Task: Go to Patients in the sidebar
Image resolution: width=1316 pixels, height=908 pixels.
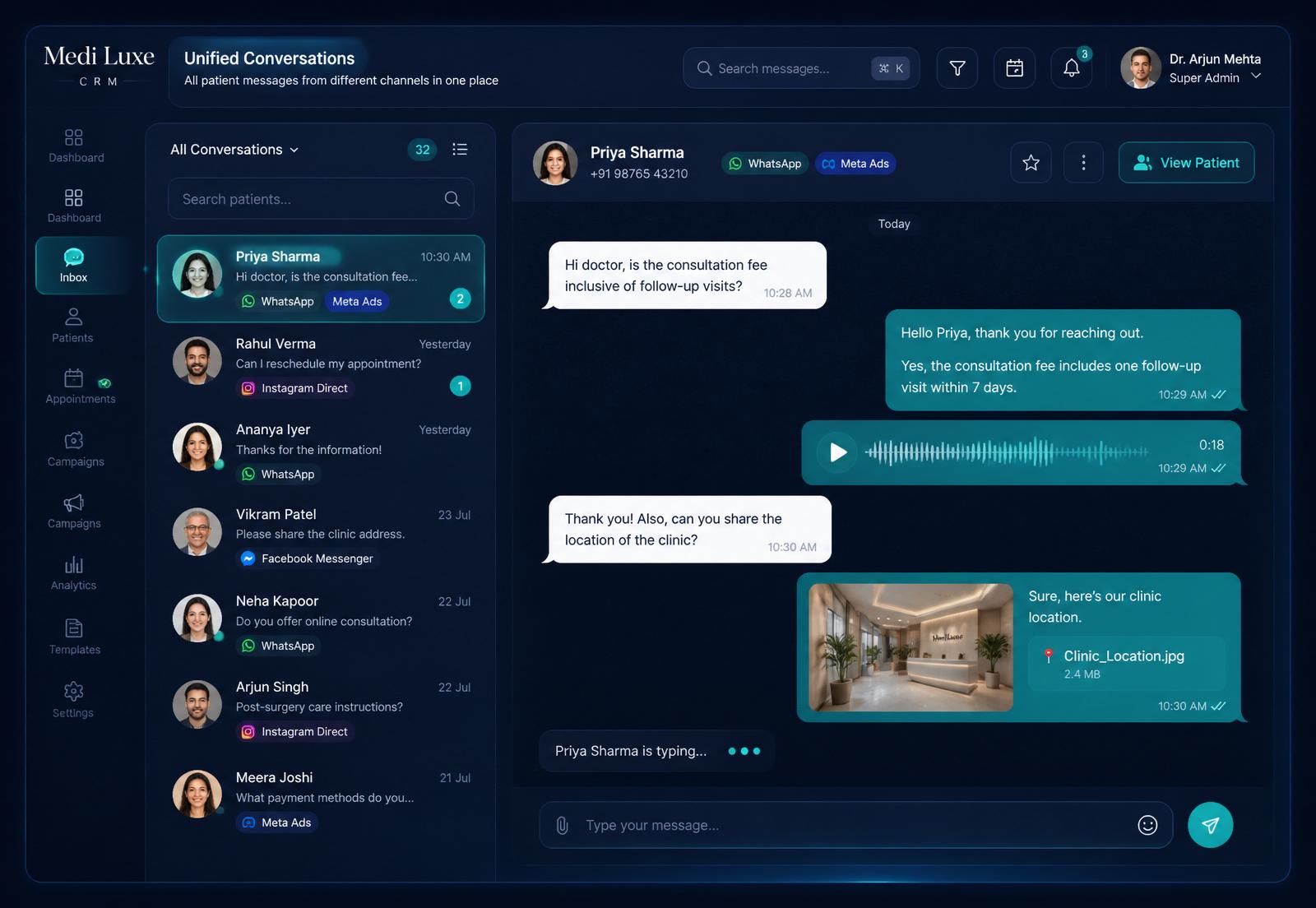Action: click(72, 325)
